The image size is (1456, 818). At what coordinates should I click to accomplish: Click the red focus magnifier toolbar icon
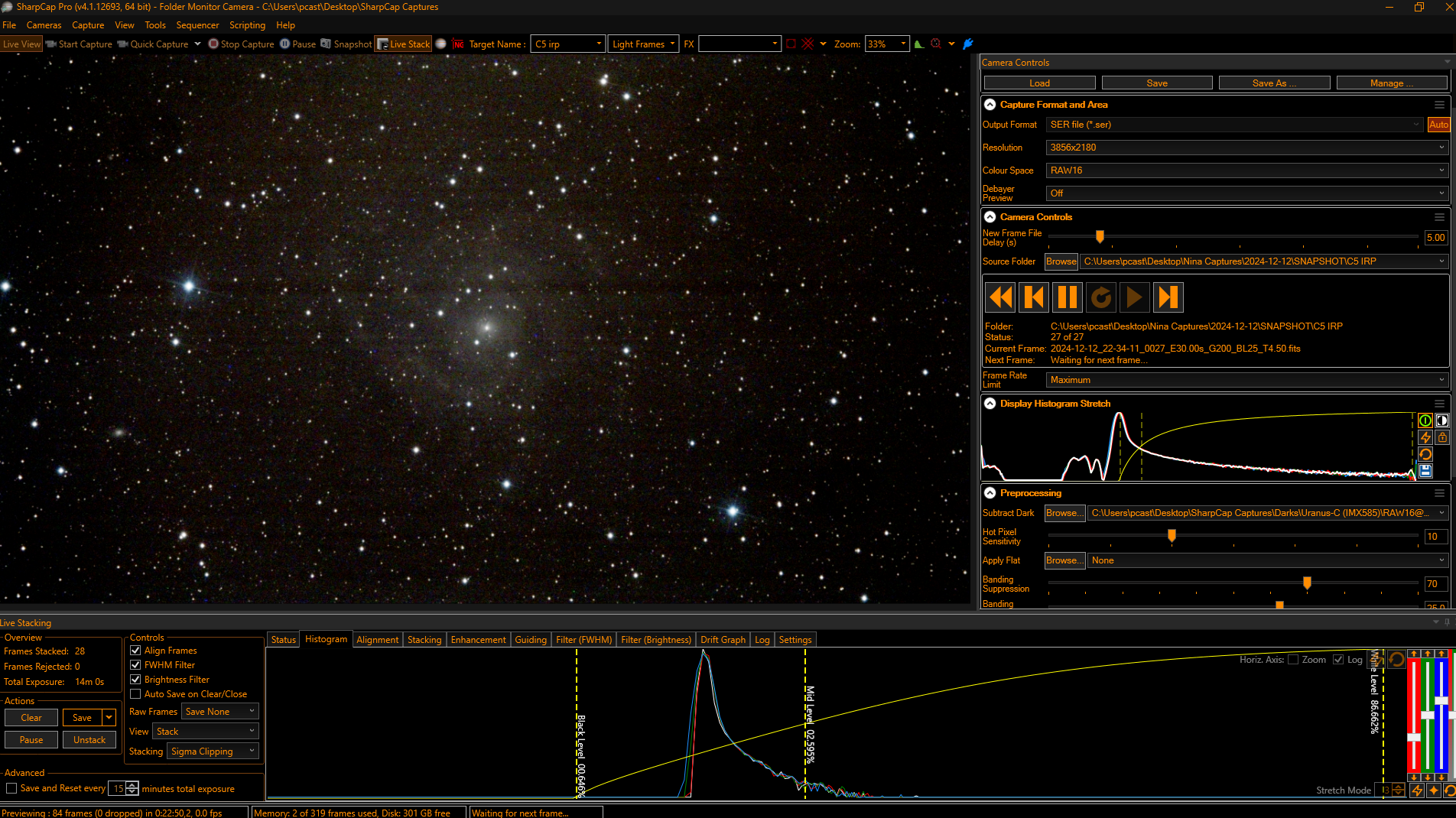(936, 44)
